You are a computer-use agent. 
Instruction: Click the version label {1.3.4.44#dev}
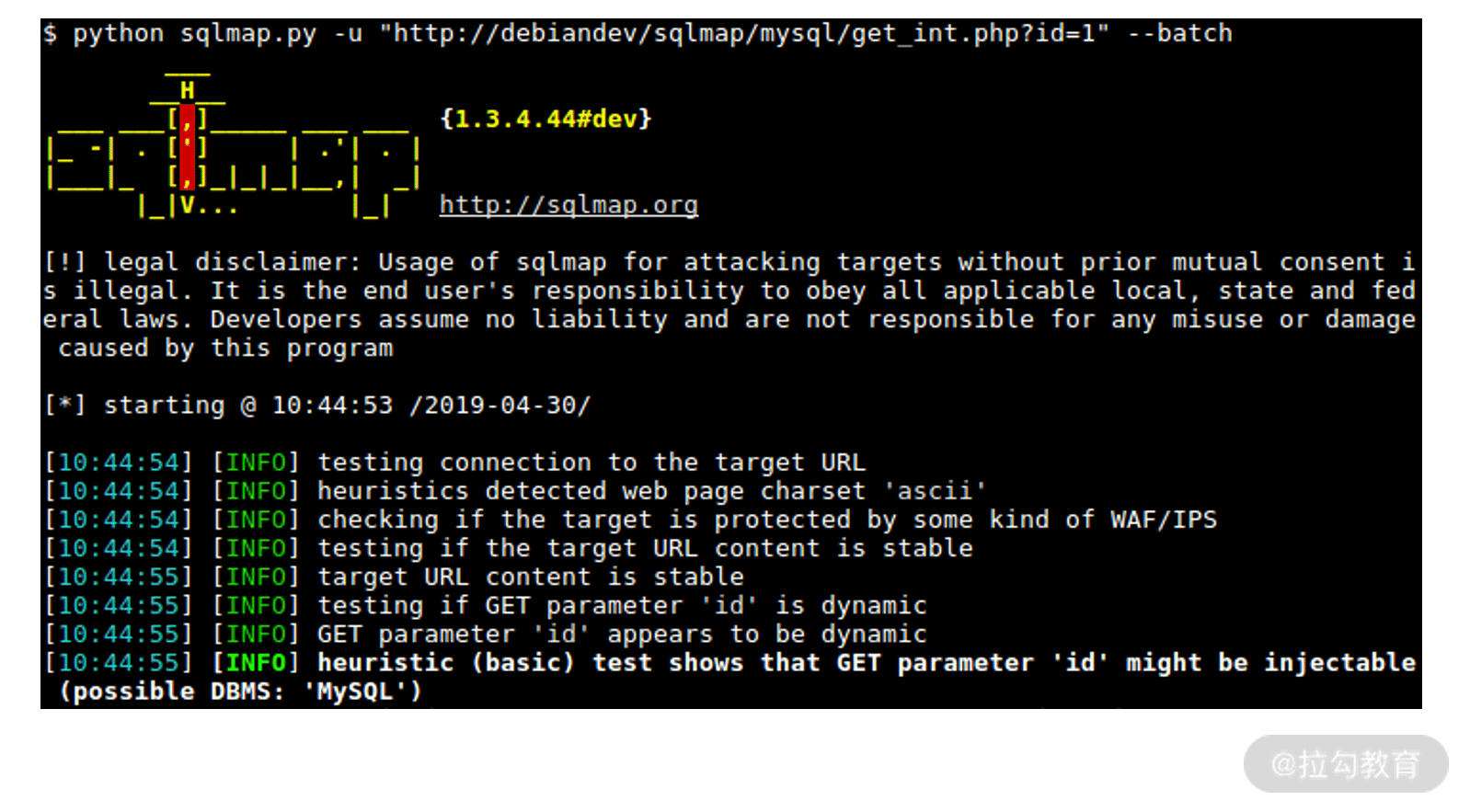(x=546, y=119)
